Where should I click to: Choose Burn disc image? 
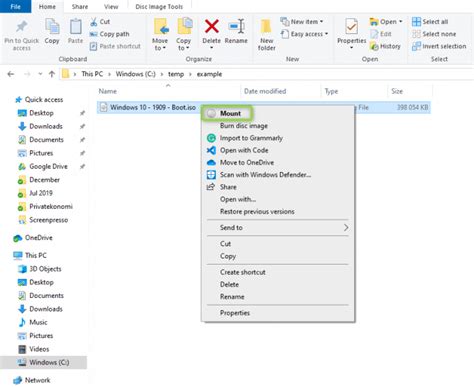click(244, 126)
